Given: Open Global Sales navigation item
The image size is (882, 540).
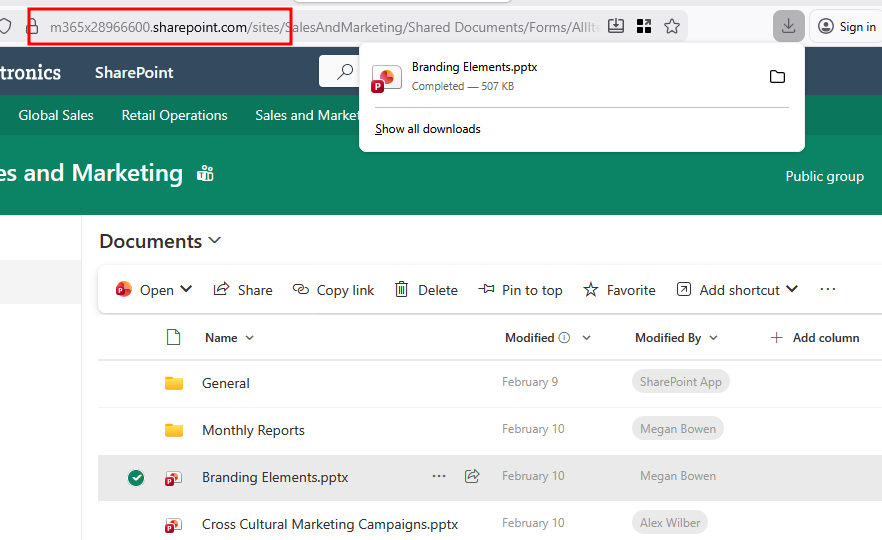Looking at the screenshot, I should click(56, 115).
